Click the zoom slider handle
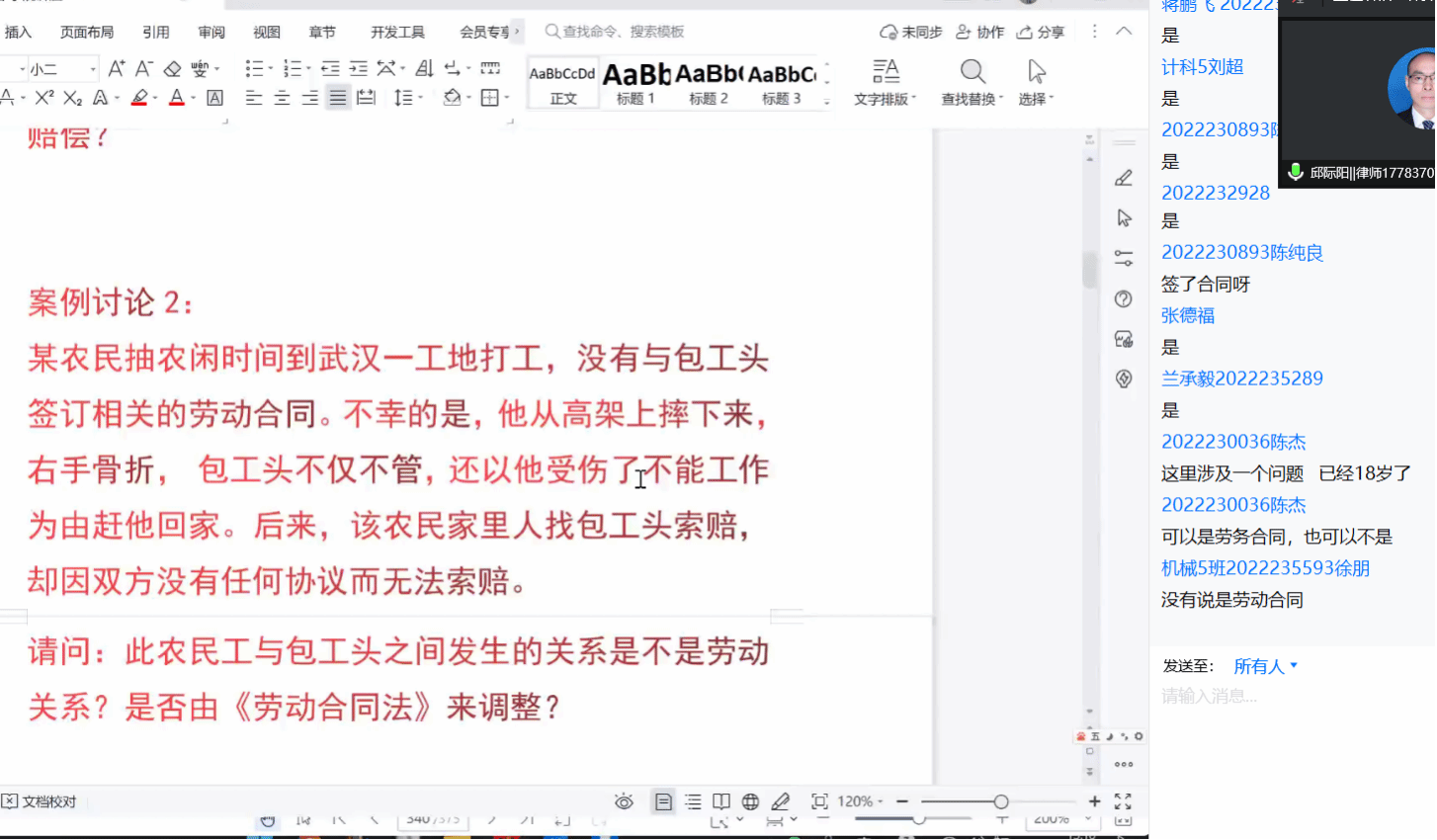Image resolution: width=1437 pixels, height=840 pixels. coord(1001,801)
